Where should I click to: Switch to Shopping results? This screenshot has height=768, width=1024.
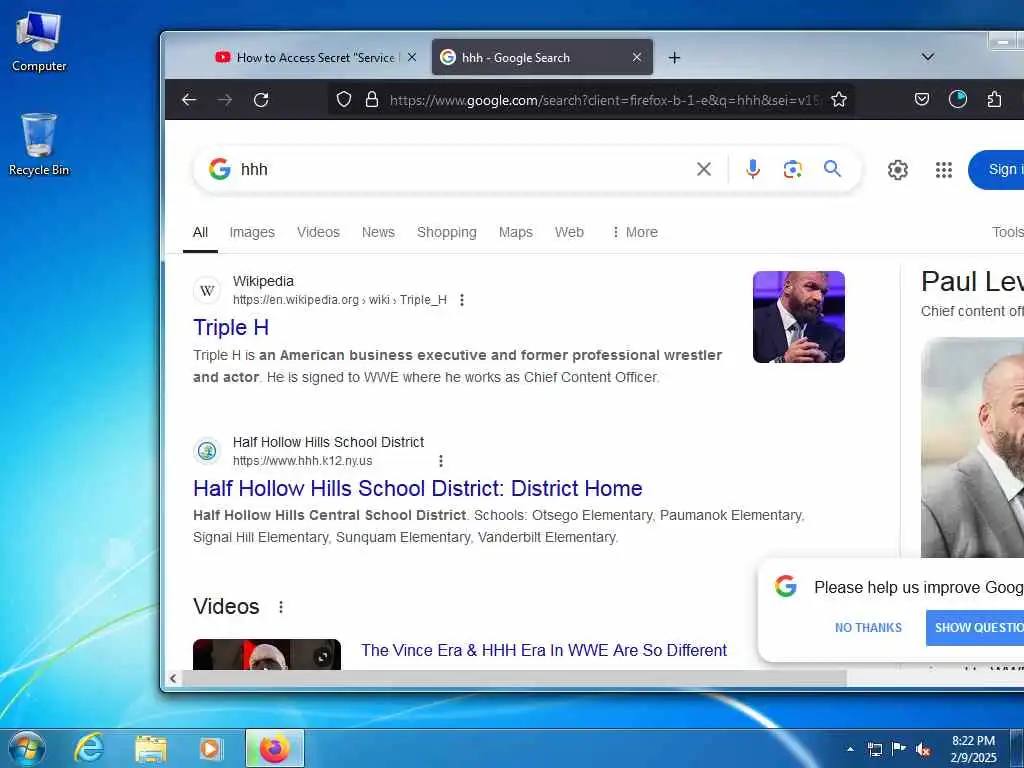(447, 232)
